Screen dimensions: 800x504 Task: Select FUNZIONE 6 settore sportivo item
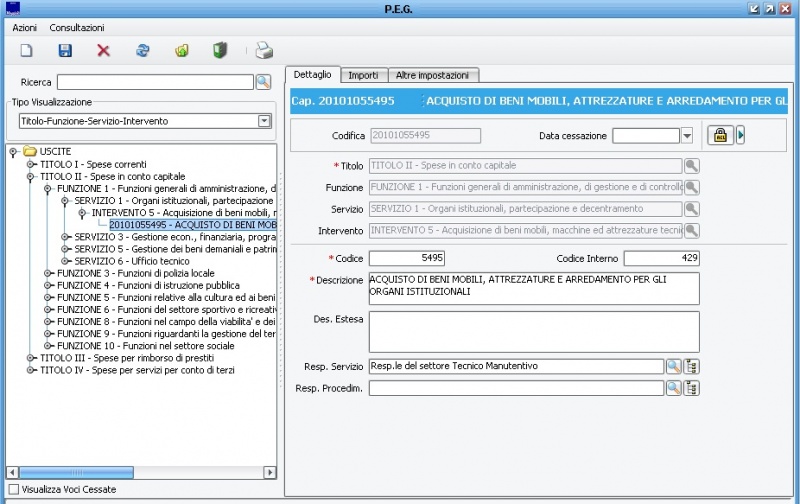tap(166, 310)
